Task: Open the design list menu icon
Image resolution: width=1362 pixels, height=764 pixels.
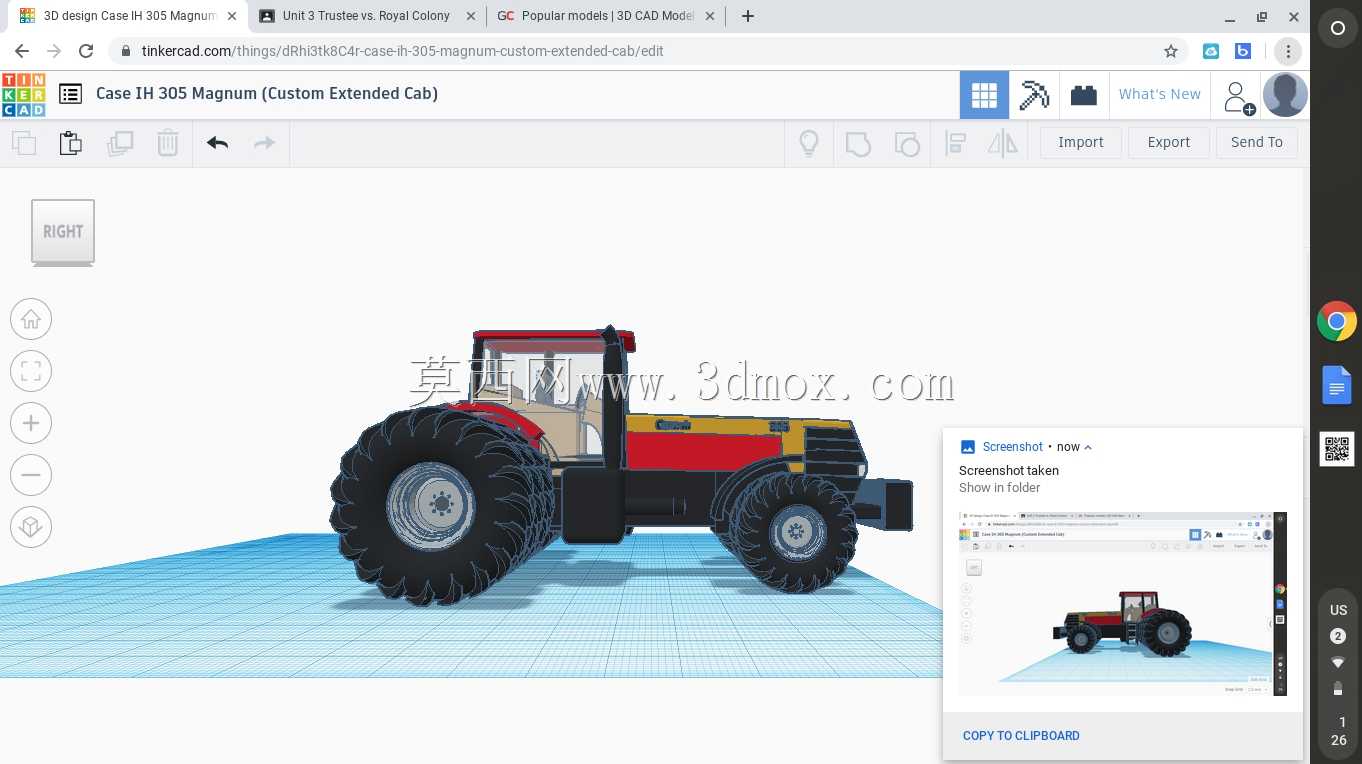Action: point(70,94)
